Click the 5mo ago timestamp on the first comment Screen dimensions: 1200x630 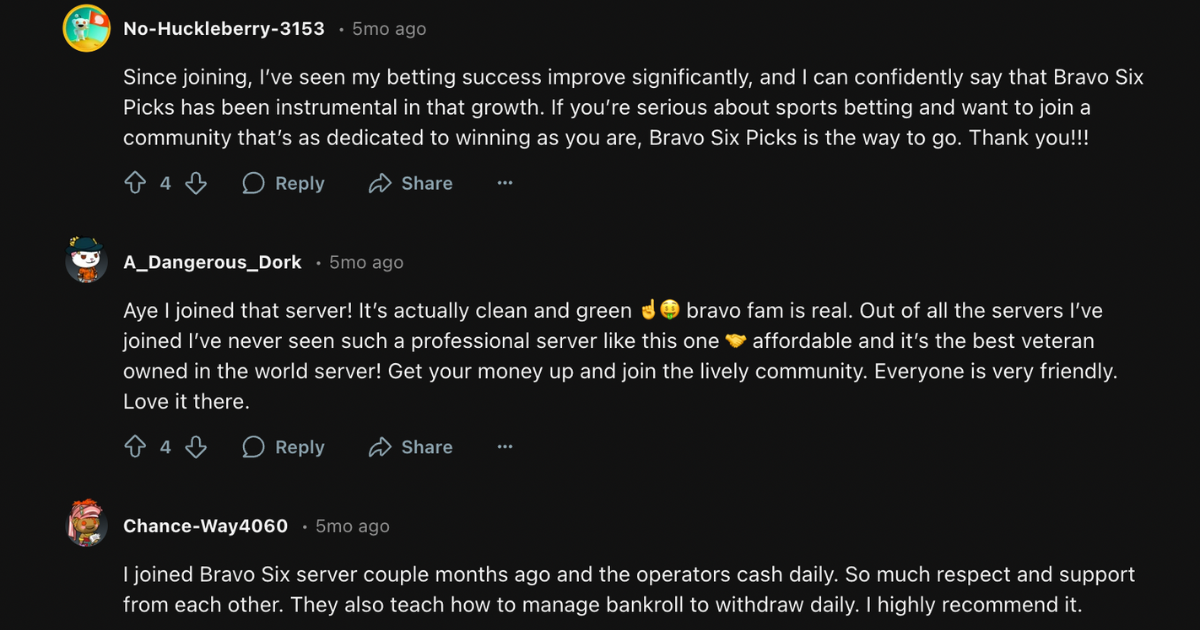(x=387, y=29)
